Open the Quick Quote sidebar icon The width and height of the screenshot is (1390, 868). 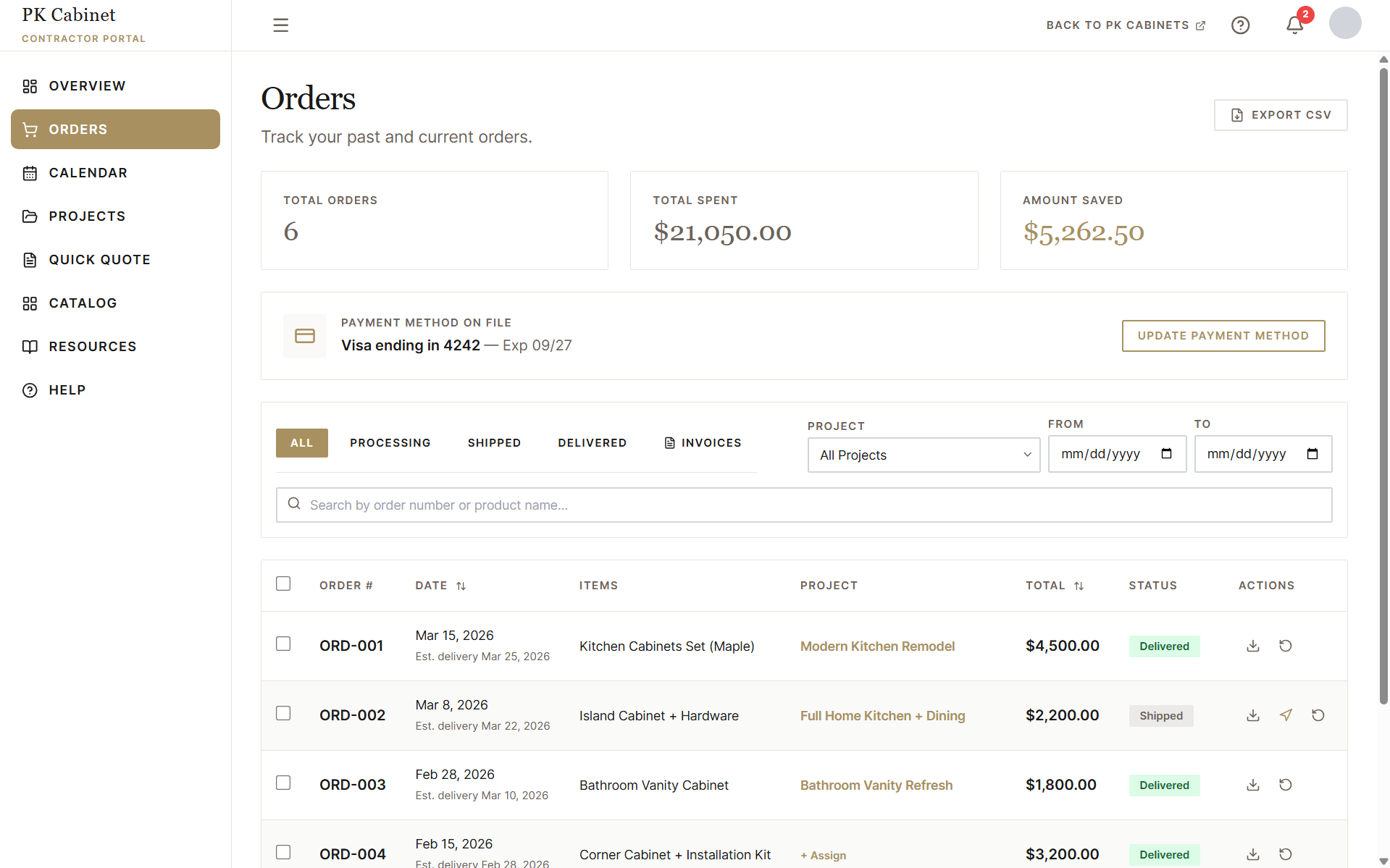[x=30, y=259]
